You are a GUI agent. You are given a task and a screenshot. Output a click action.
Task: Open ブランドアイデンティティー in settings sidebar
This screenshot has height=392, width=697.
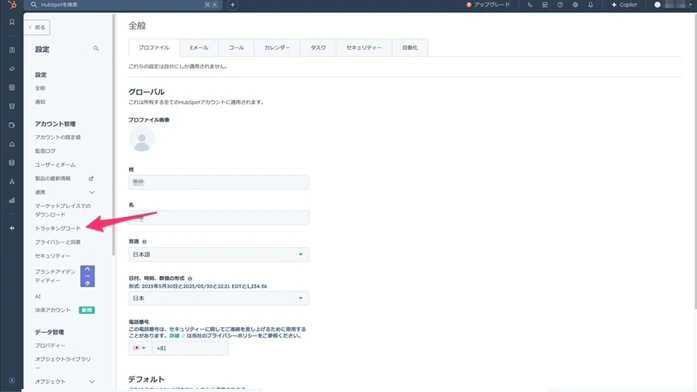(56, 276)
